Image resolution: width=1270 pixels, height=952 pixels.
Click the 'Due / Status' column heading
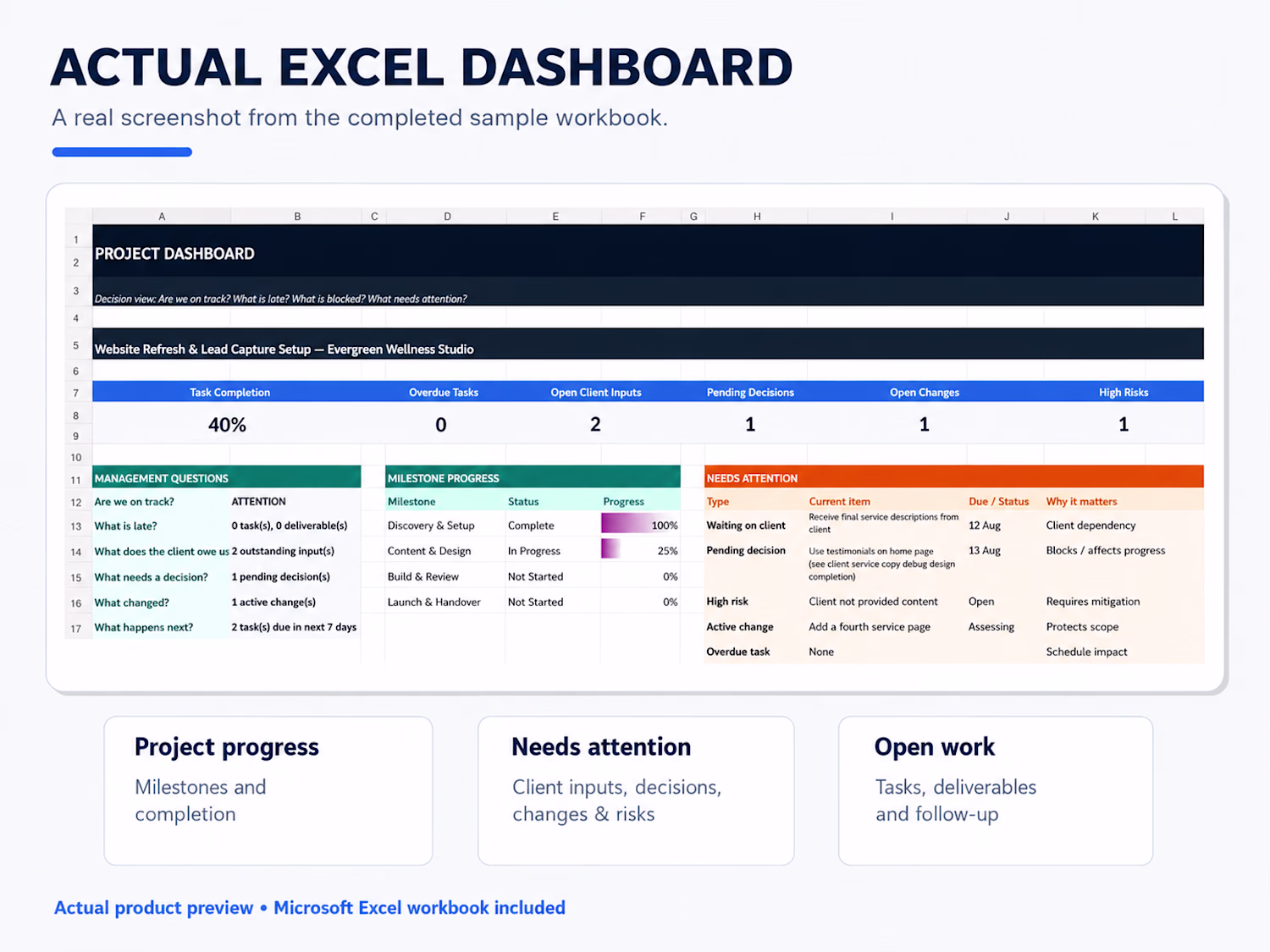coord(999,502)
